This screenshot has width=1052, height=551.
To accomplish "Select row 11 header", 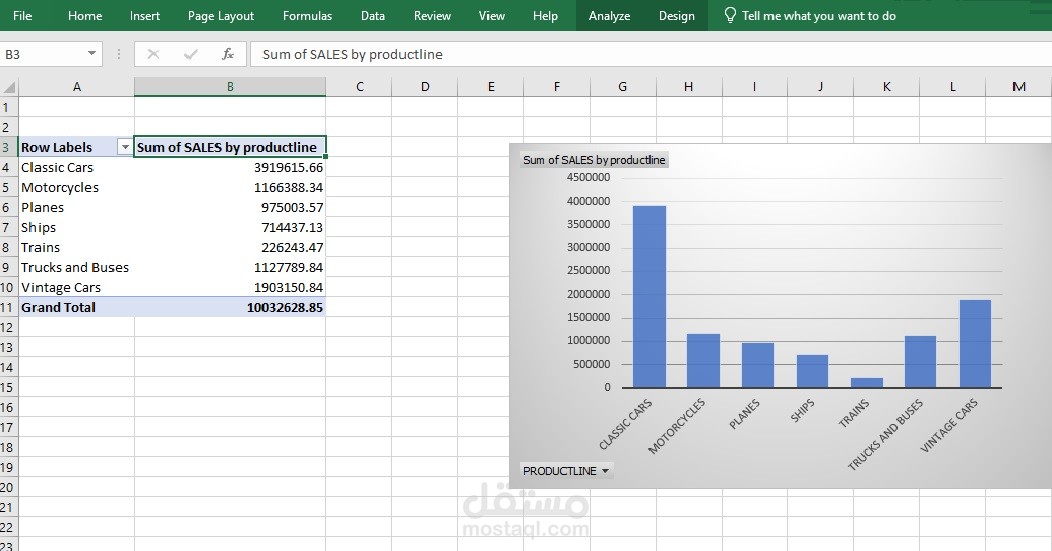I will pos(7,307).
